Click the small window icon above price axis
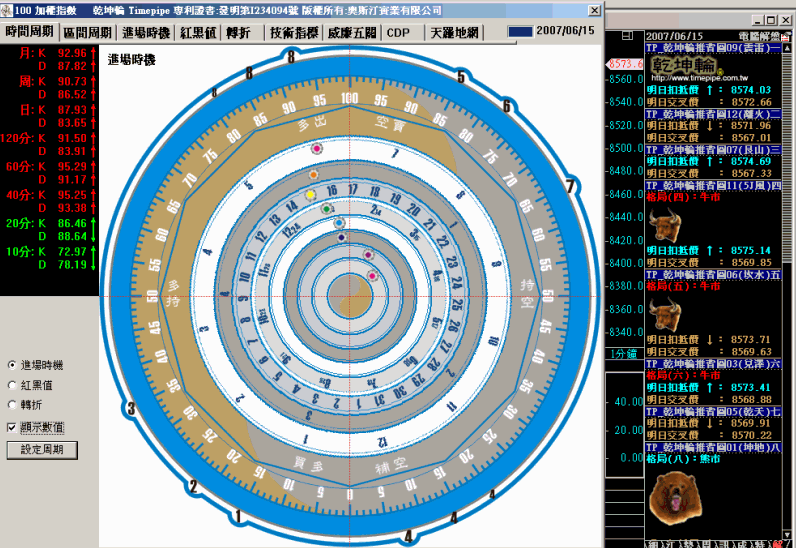The image size is (796, 548). click(x=627, y=36)
